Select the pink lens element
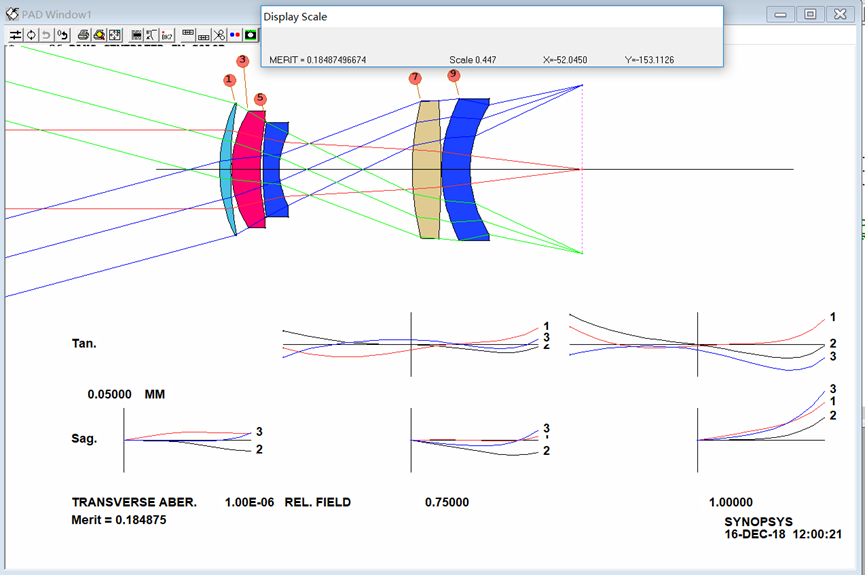Image resolution: width=865 pixels, height=575 pixels. 248,169
